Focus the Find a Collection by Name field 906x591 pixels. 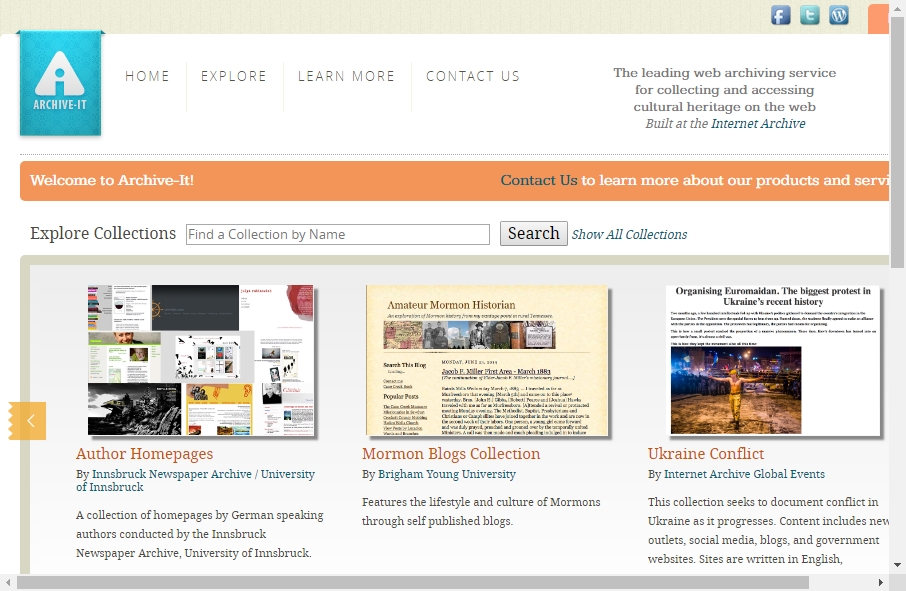pos(337,235)
